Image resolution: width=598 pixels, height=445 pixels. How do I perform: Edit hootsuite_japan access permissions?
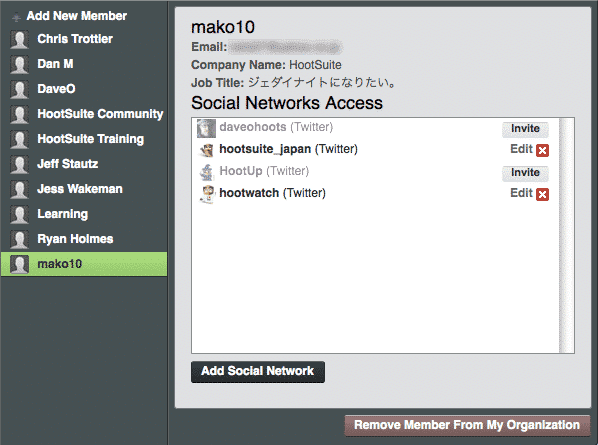(x=521, y=149)
